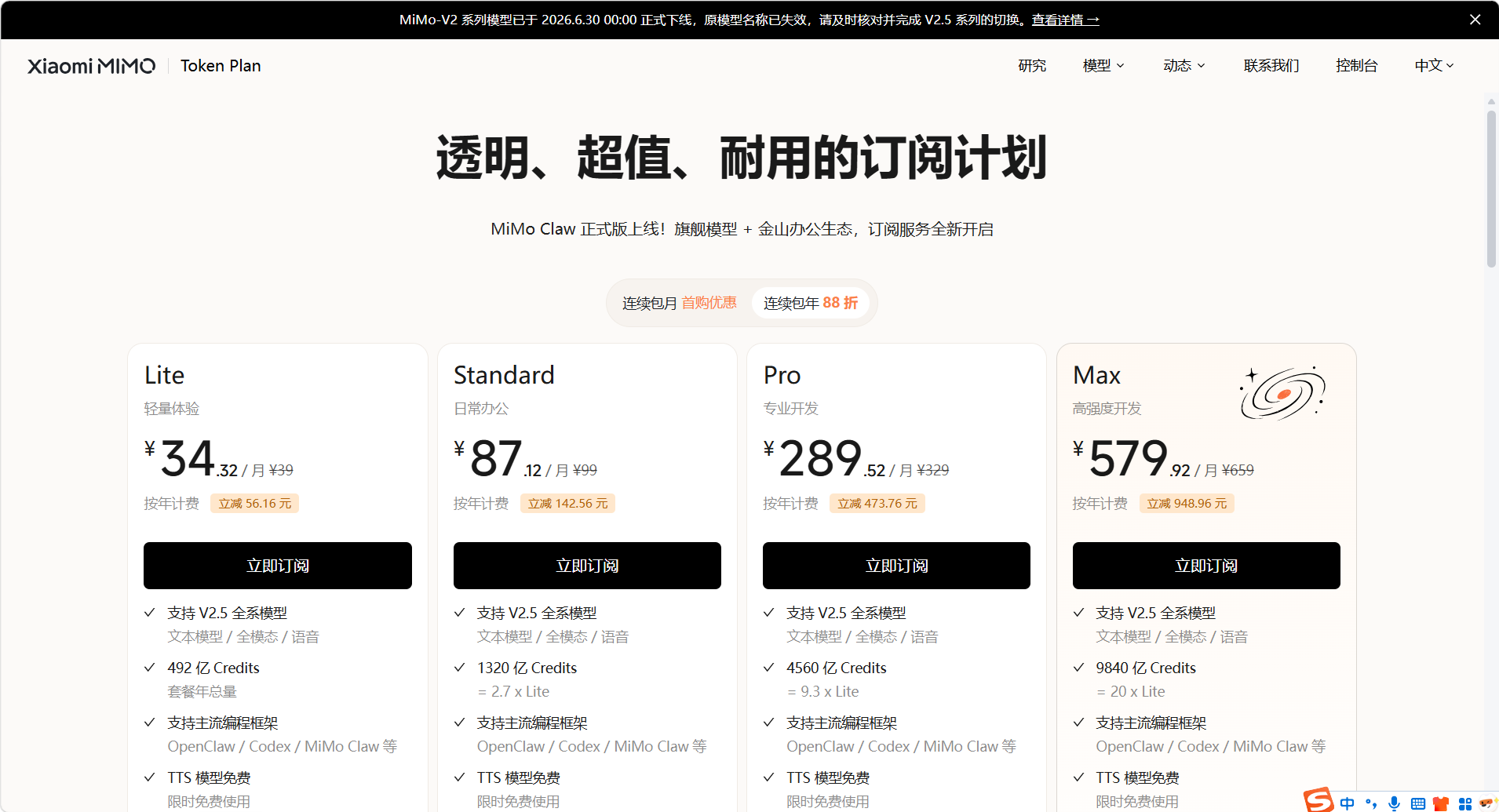
Task: Click the 9840 亿 Credits text
Action: [x=1146, y=668]
